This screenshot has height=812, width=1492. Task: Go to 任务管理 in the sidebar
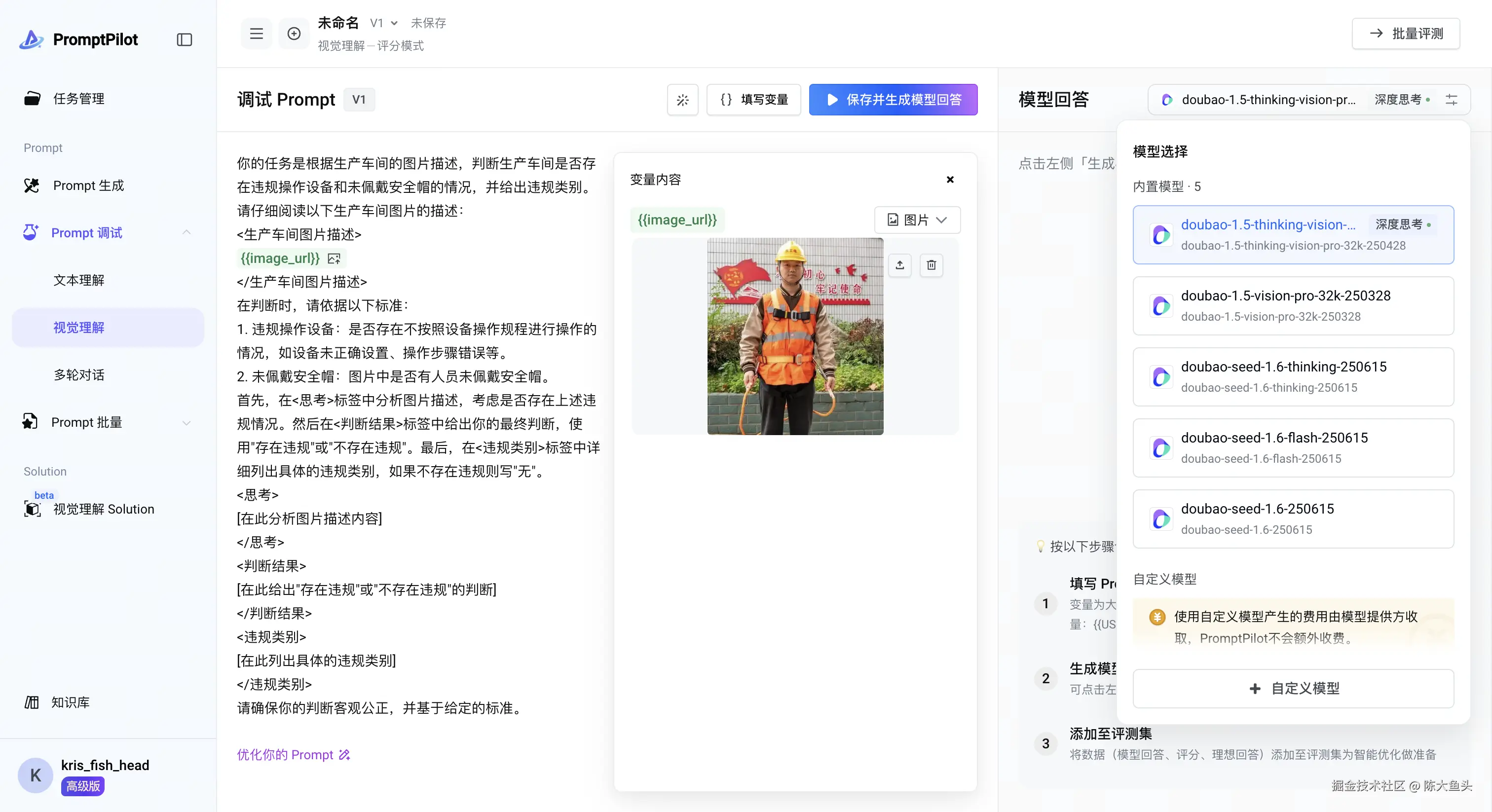click(79, 99)
